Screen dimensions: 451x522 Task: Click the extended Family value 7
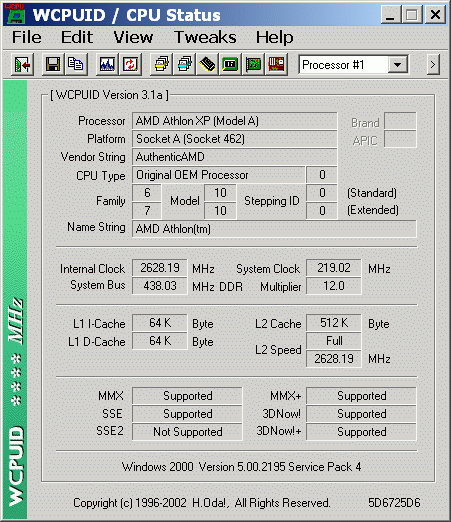[147, 211]
